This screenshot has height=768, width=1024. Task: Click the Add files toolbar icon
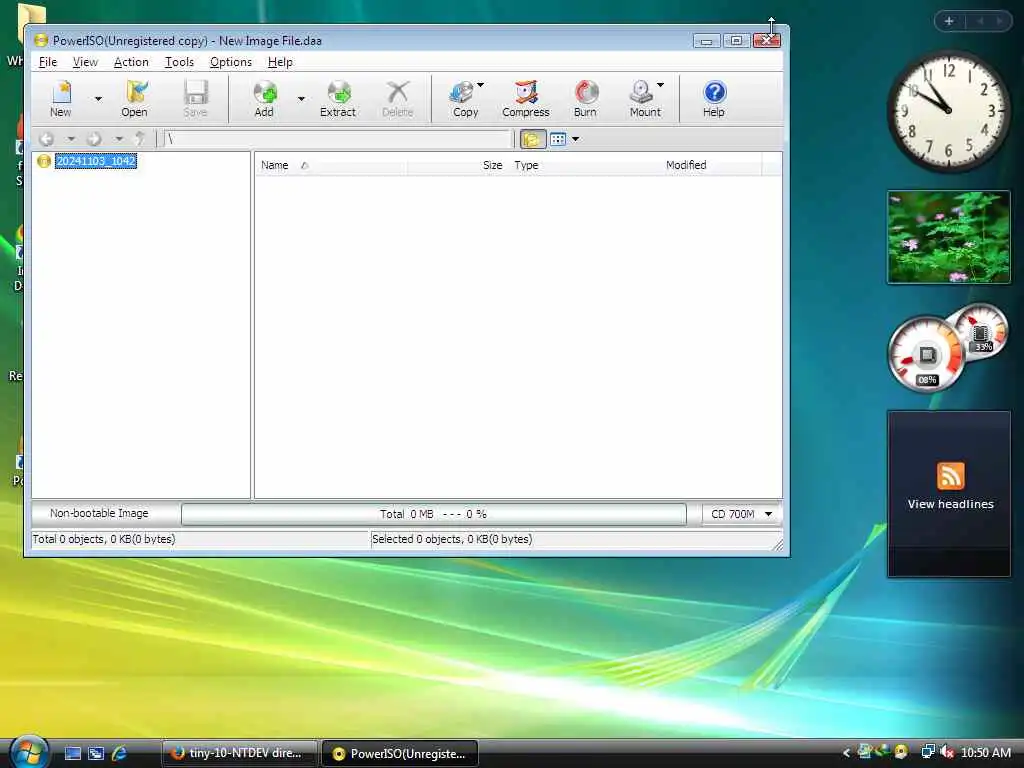pos(264,98)
